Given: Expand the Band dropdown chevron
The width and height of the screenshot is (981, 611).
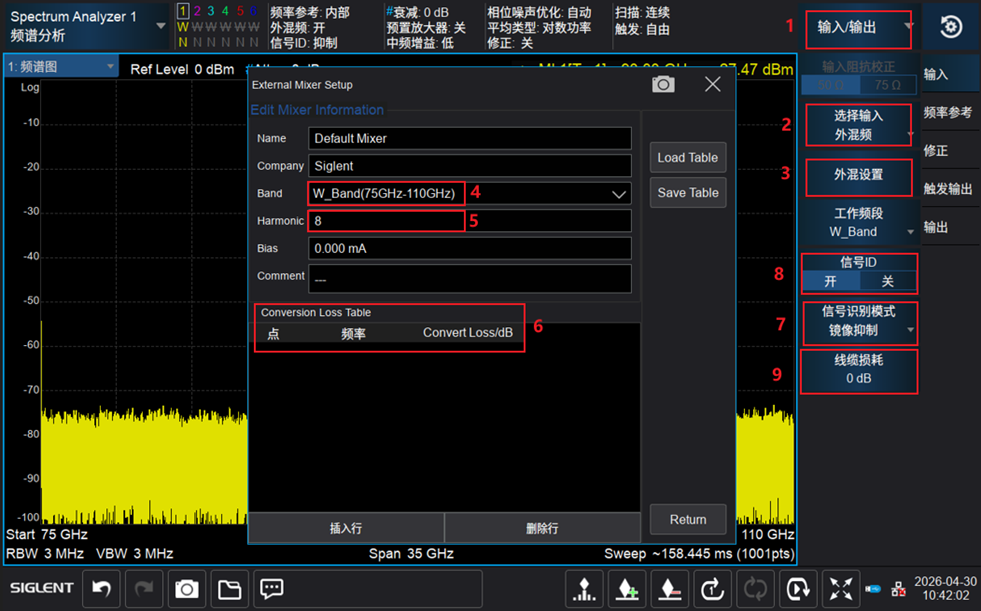Looking at the screenshot, I should pyautogui.click(x=619, y=194).
